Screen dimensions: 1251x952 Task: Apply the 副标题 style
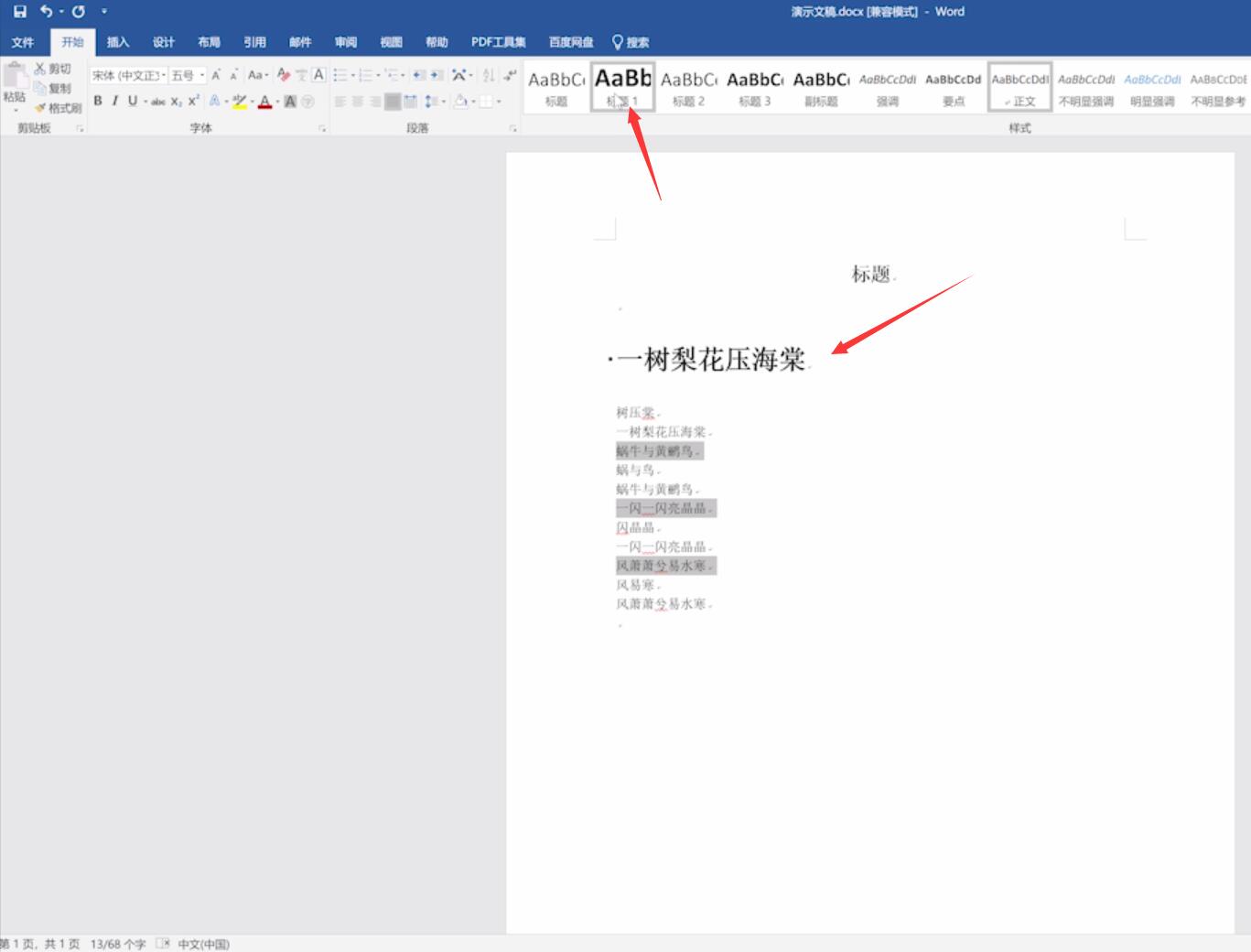click(821, 87)
